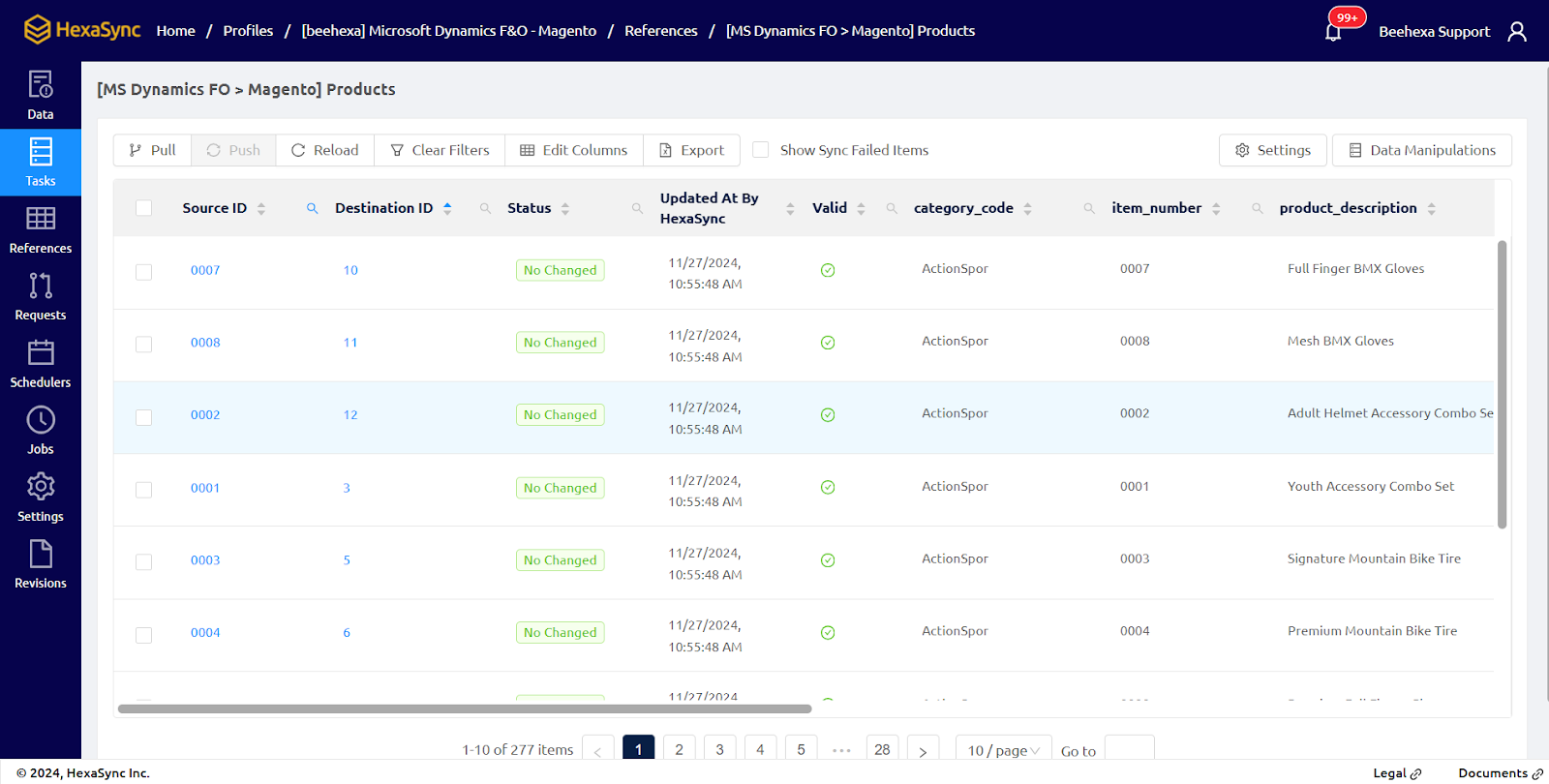Open the 10 / page size dropdown
The height and width of the screenshot is (784, 1549).
(x=1004, y=750)
